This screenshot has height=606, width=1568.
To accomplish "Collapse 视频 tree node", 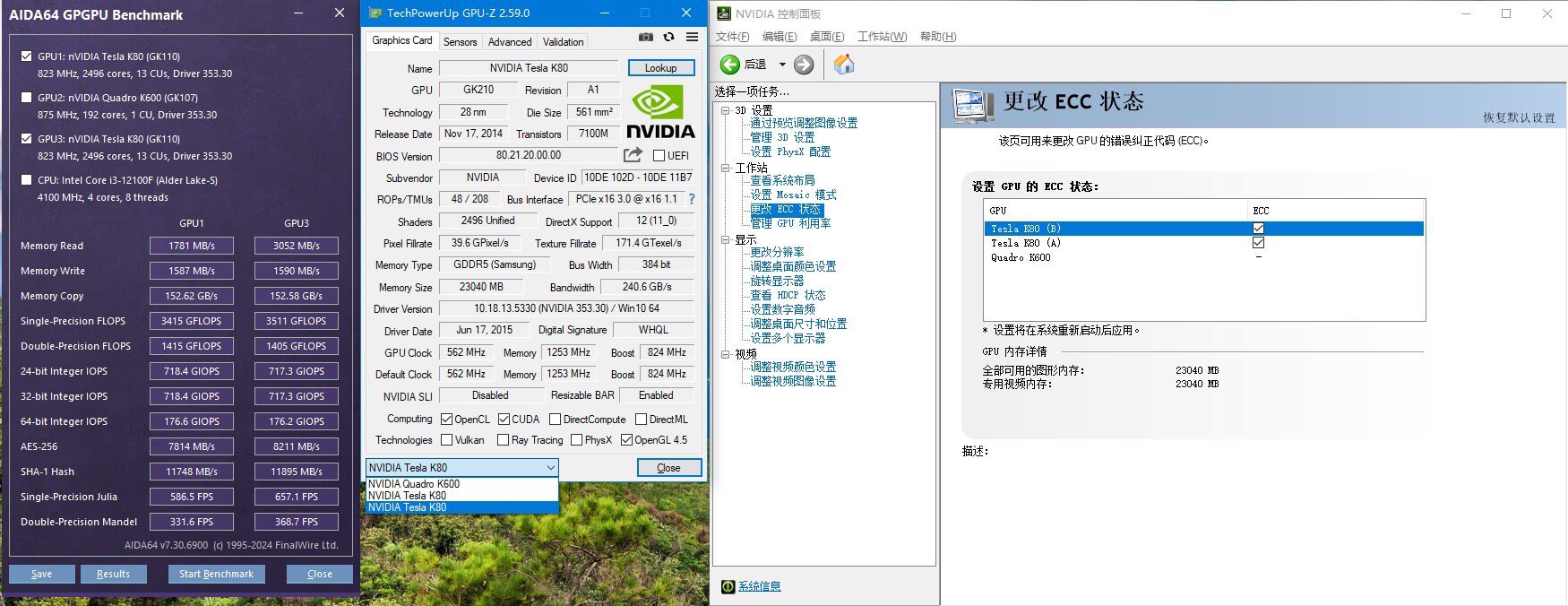I will 726,354.
